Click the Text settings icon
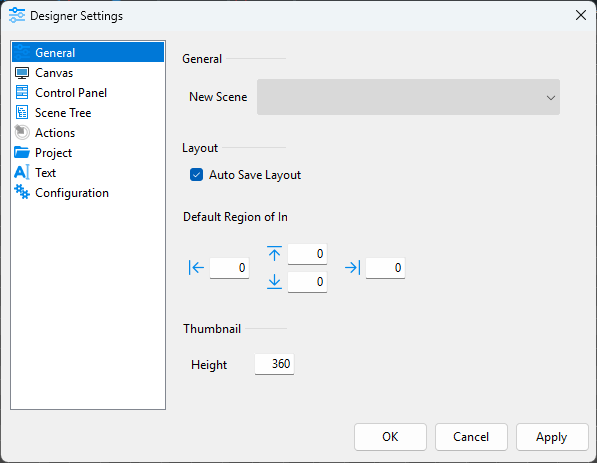597x463 pixels. [21, 172]
